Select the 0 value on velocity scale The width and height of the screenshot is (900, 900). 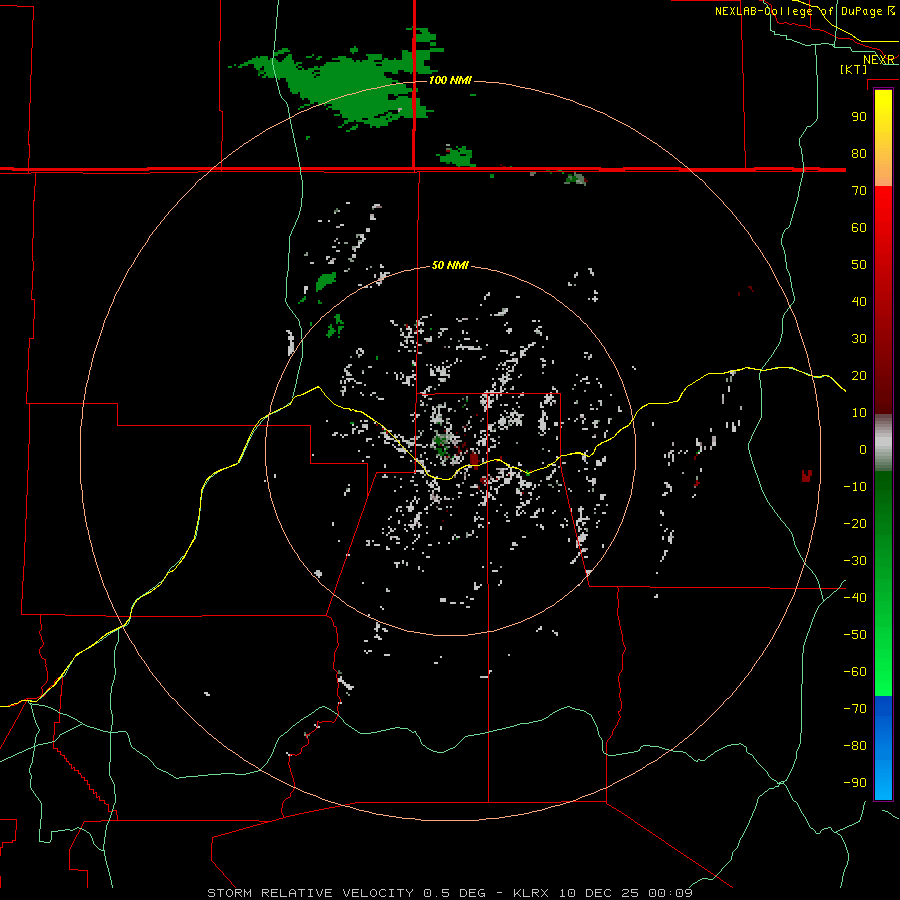pyautogui.click(x=863, y=449)
